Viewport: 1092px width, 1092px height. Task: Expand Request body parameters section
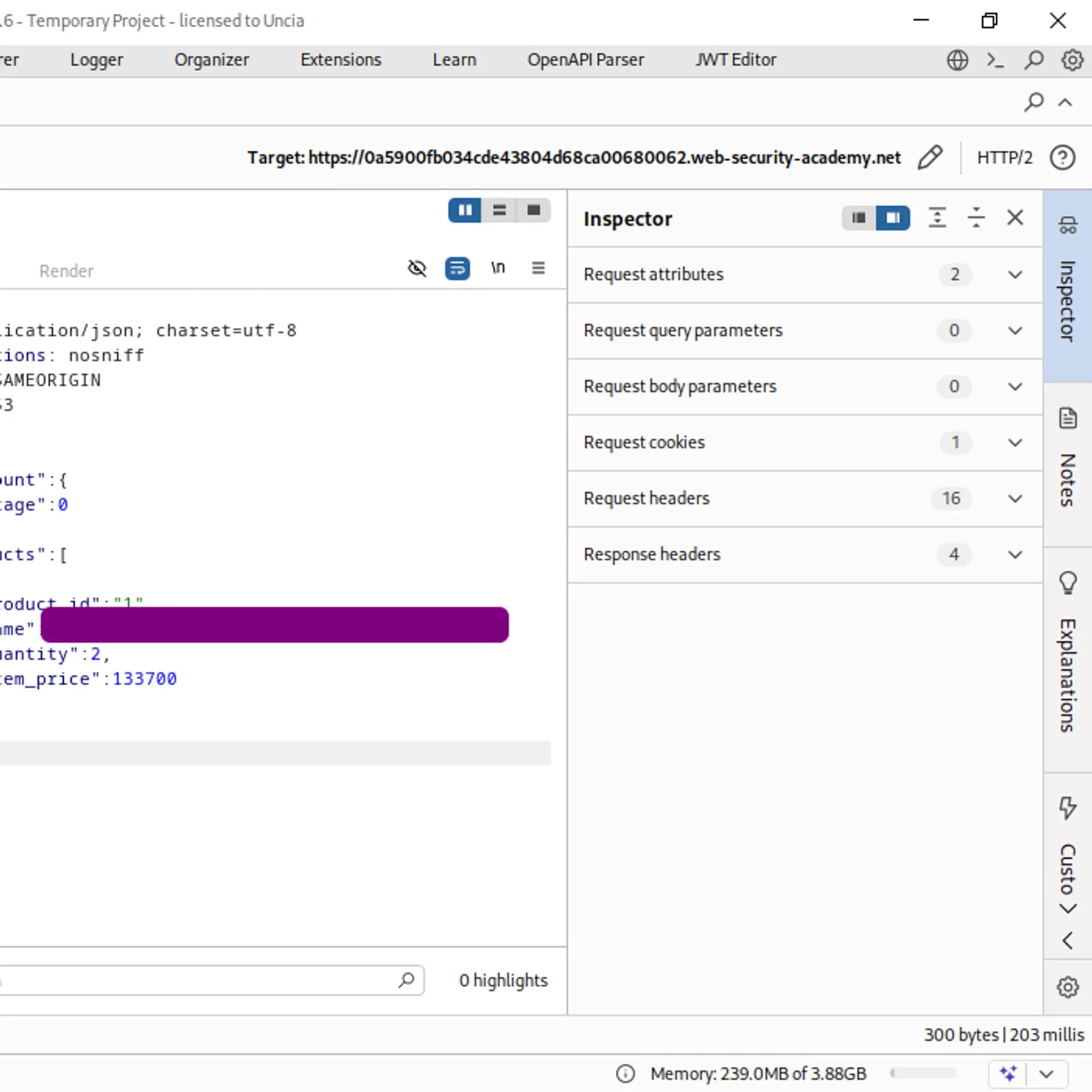pyautogui.click(x=805, y=386)
